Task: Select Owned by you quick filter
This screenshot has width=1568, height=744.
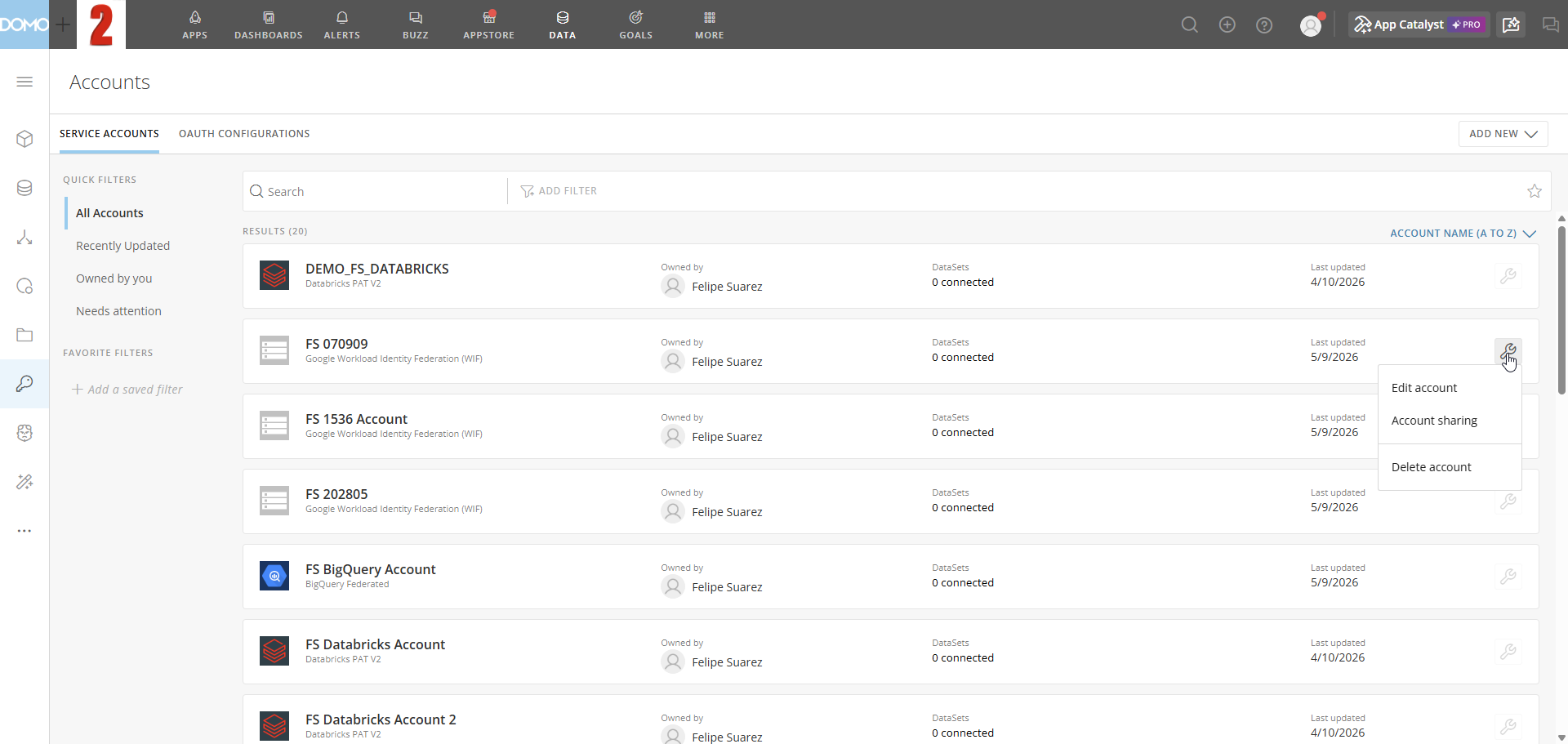Action: (114, 278)
